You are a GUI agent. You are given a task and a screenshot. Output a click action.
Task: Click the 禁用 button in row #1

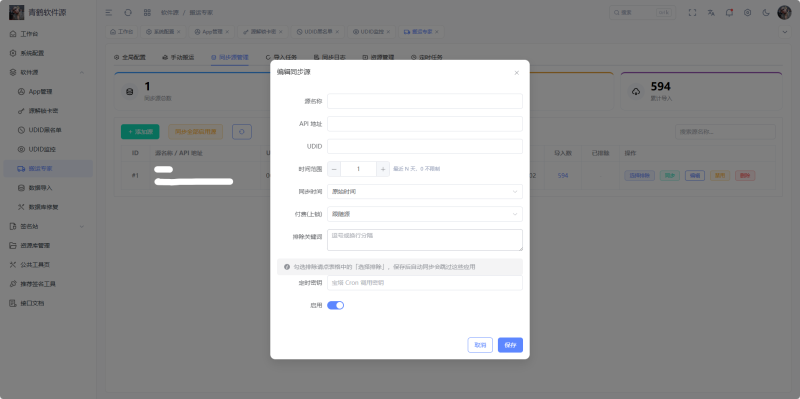[720, 176]
